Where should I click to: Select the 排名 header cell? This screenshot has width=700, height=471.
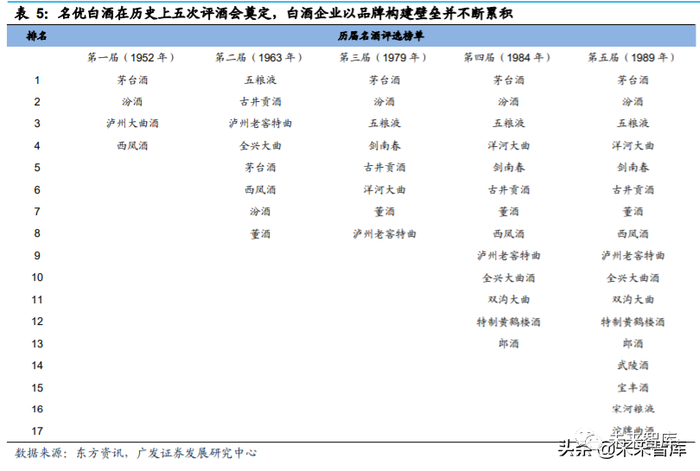(37, 36)
